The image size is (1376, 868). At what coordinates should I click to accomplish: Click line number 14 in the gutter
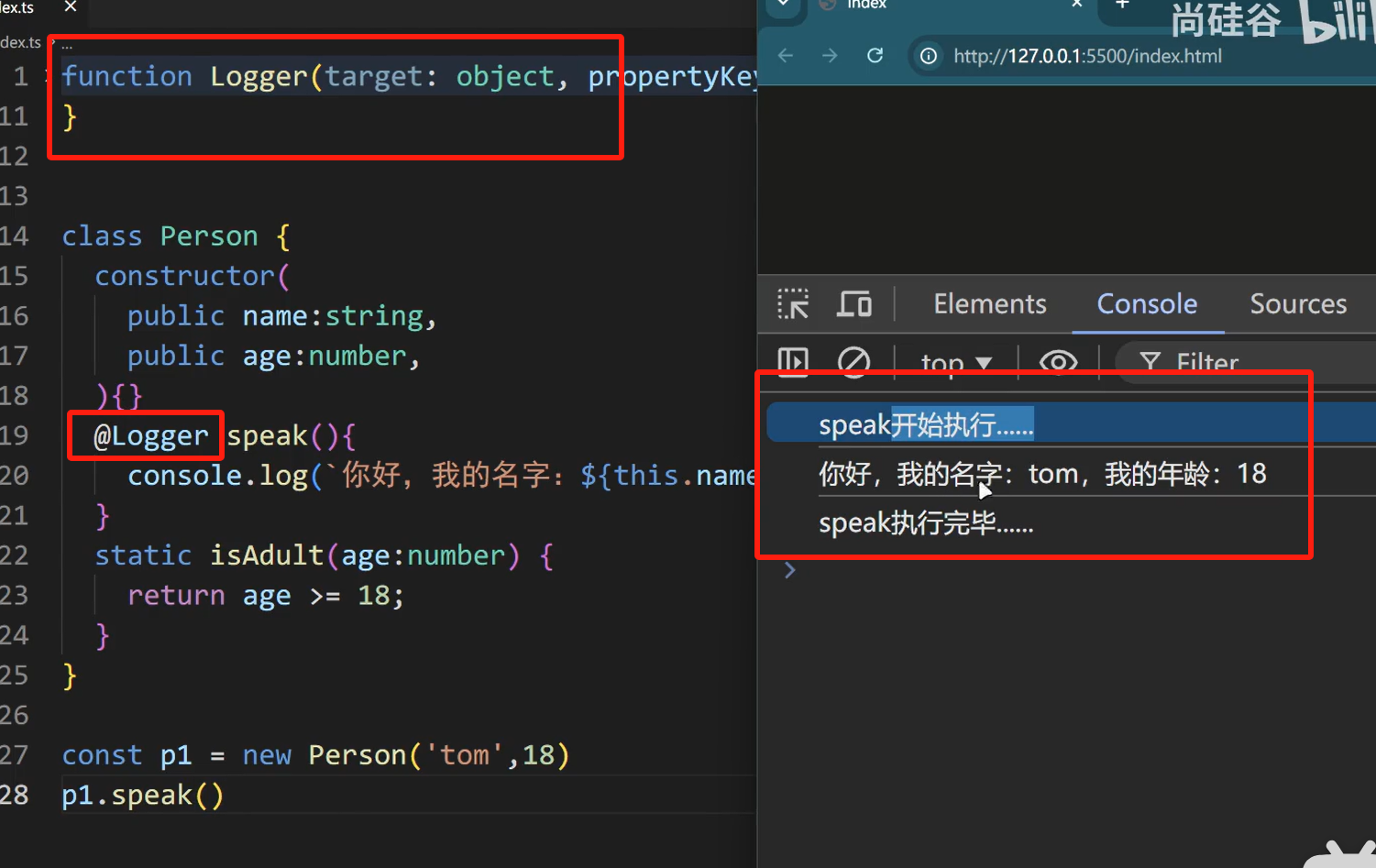click(15, 236)
